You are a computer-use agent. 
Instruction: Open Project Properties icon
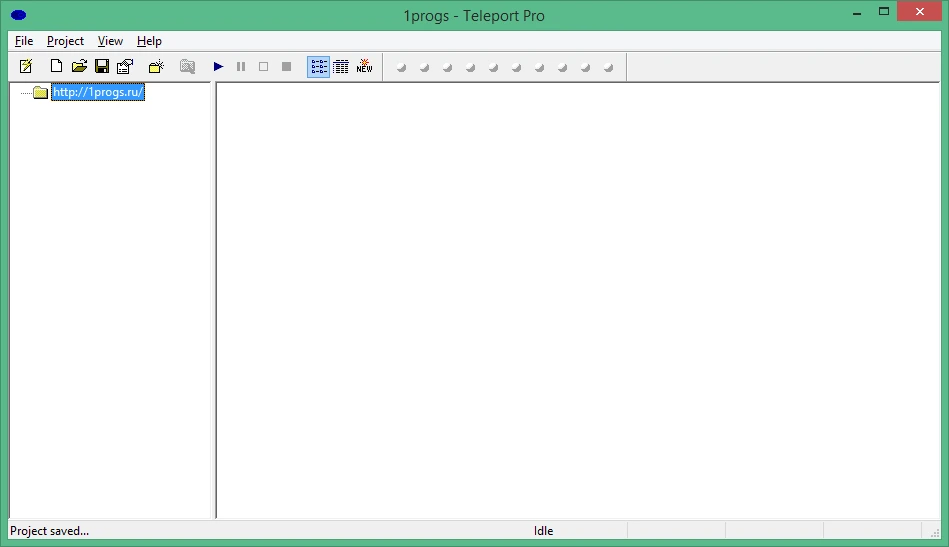tap(125, 67)
